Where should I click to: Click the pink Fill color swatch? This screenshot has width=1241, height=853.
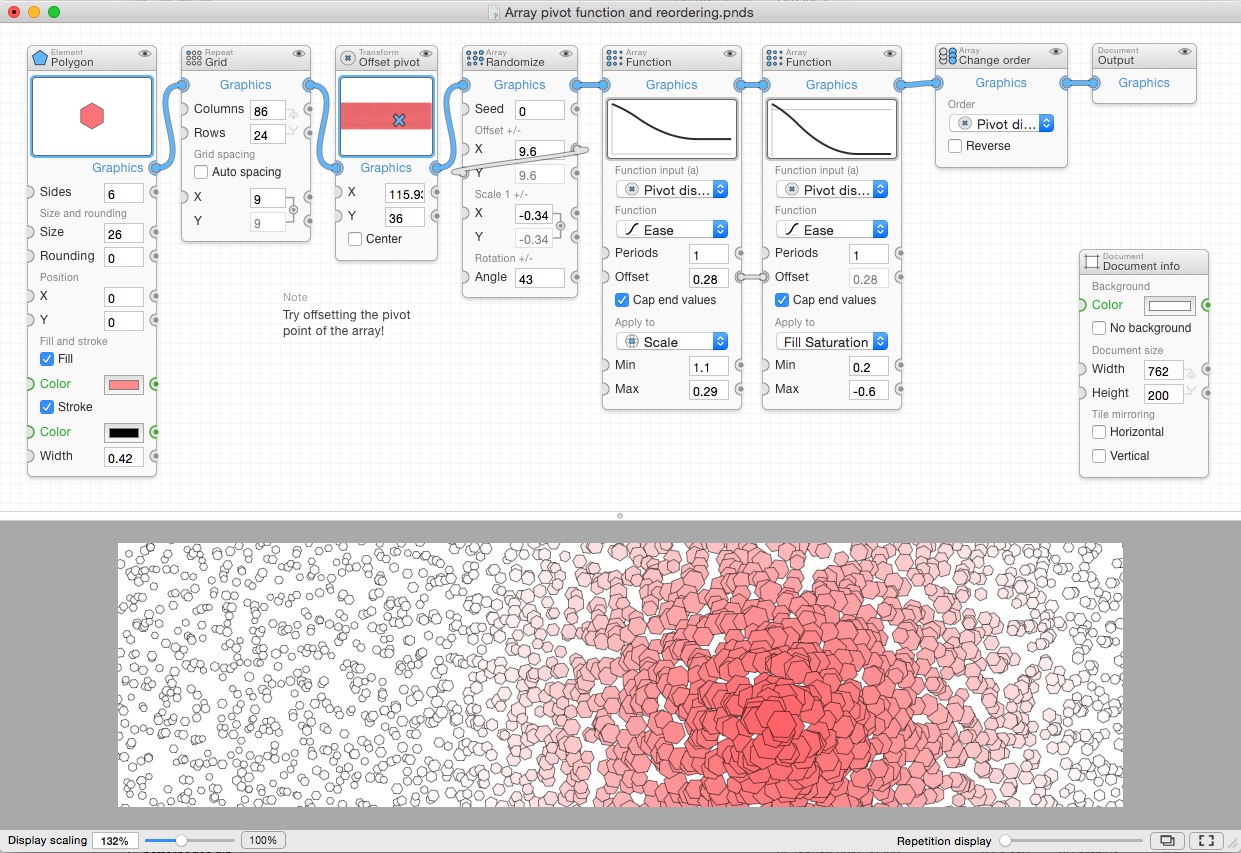[x=123, y=385]
